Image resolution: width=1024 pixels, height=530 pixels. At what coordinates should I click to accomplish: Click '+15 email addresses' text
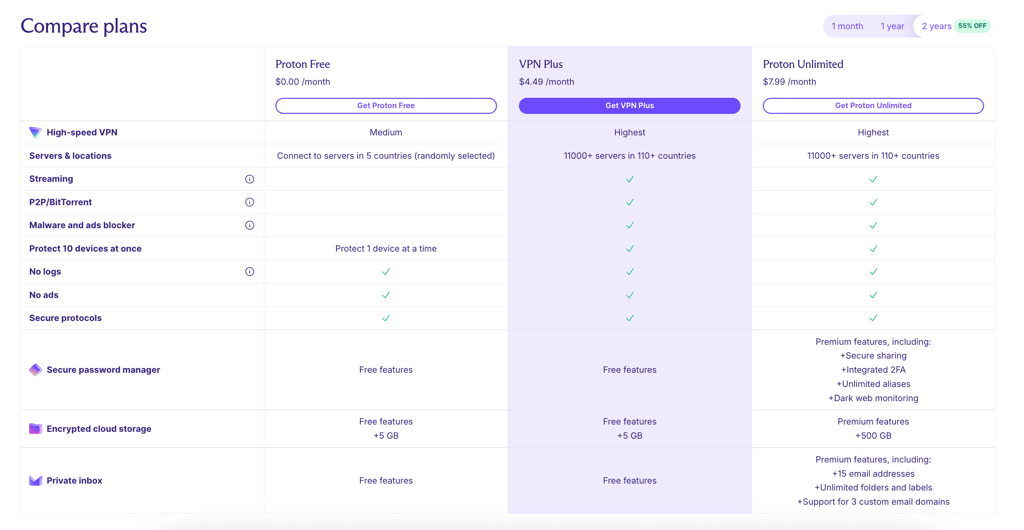873,474
